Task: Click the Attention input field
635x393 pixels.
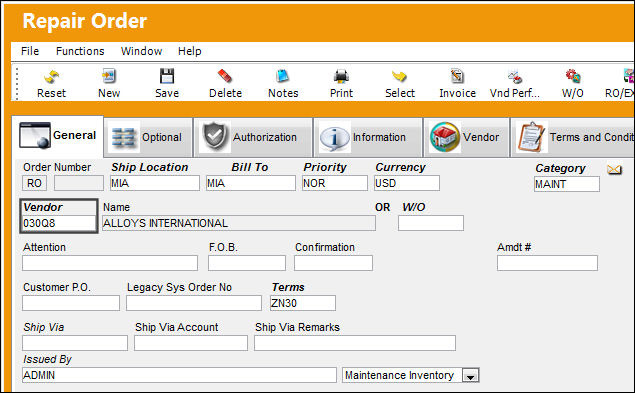Action: tap(110, 263)
